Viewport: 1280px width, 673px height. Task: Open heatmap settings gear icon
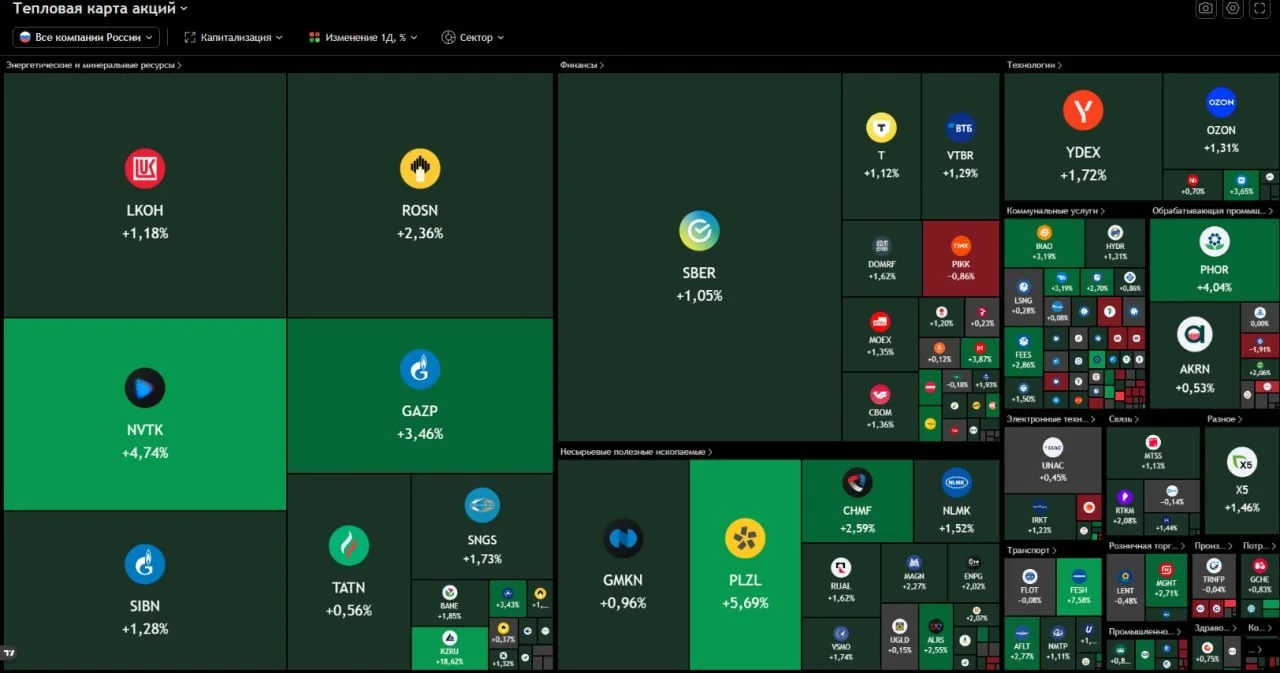click(x=1233, y=8)
